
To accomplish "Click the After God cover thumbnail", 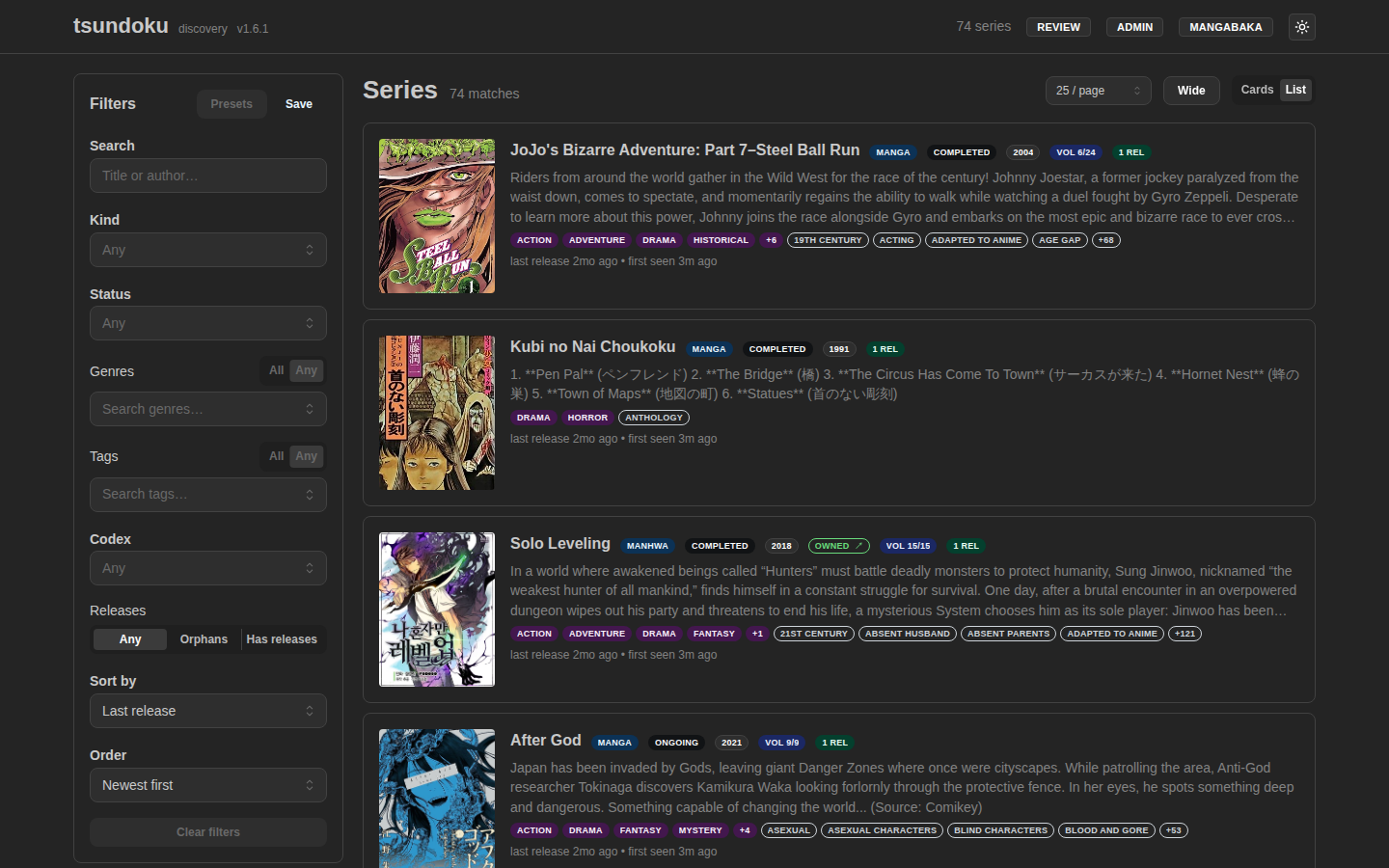I will (x=437, y=799).
